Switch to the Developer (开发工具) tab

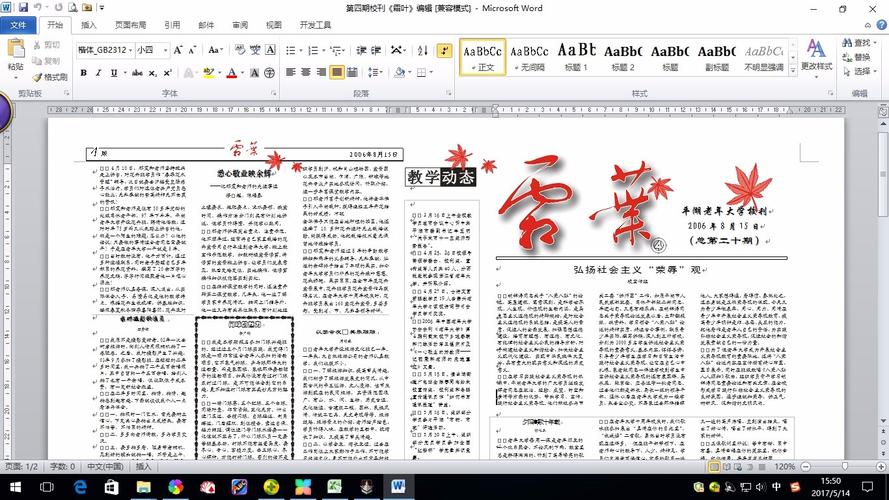315,25
